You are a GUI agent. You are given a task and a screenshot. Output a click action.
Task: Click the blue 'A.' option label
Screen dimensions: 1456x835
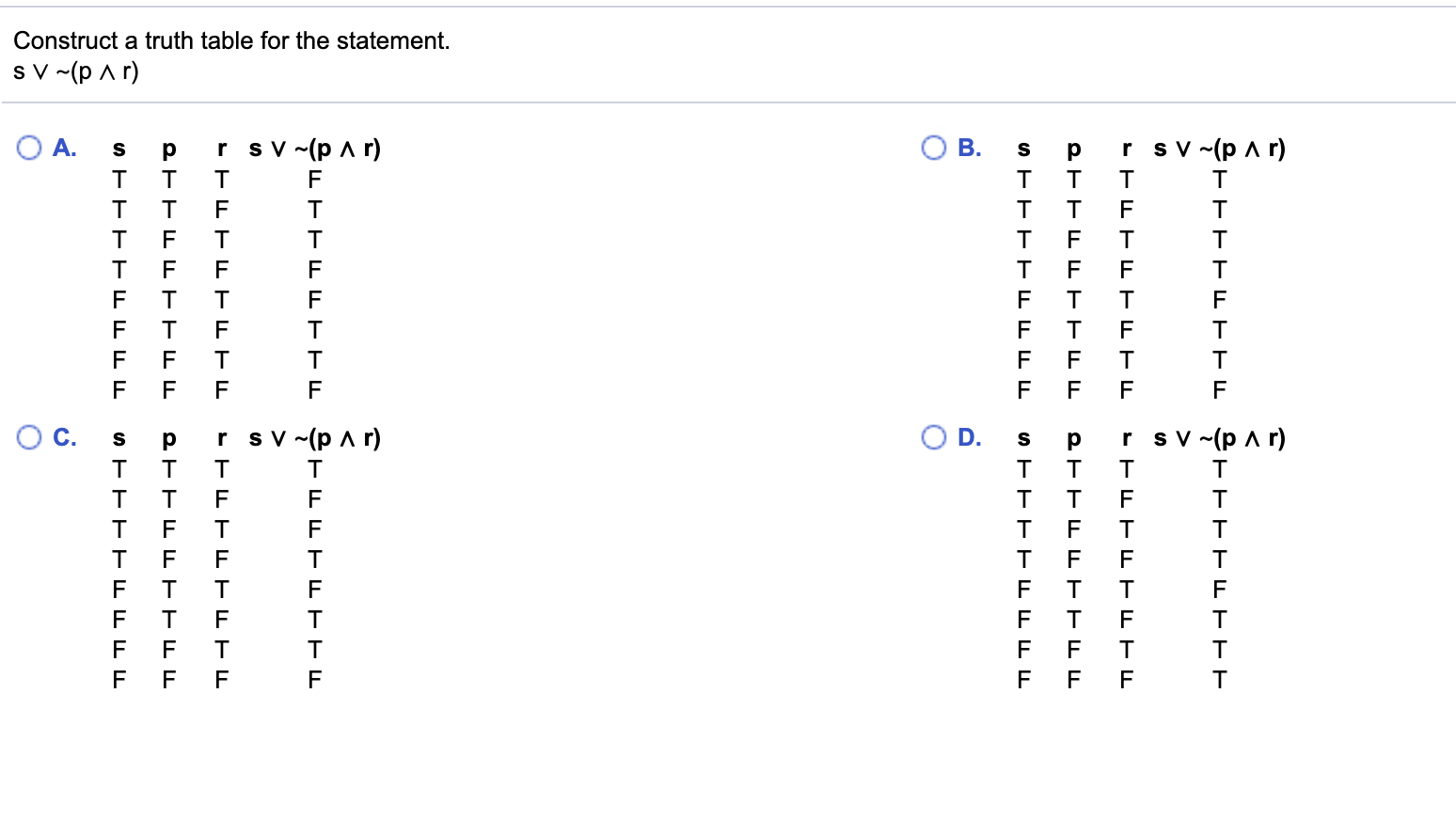coord(64,148)
